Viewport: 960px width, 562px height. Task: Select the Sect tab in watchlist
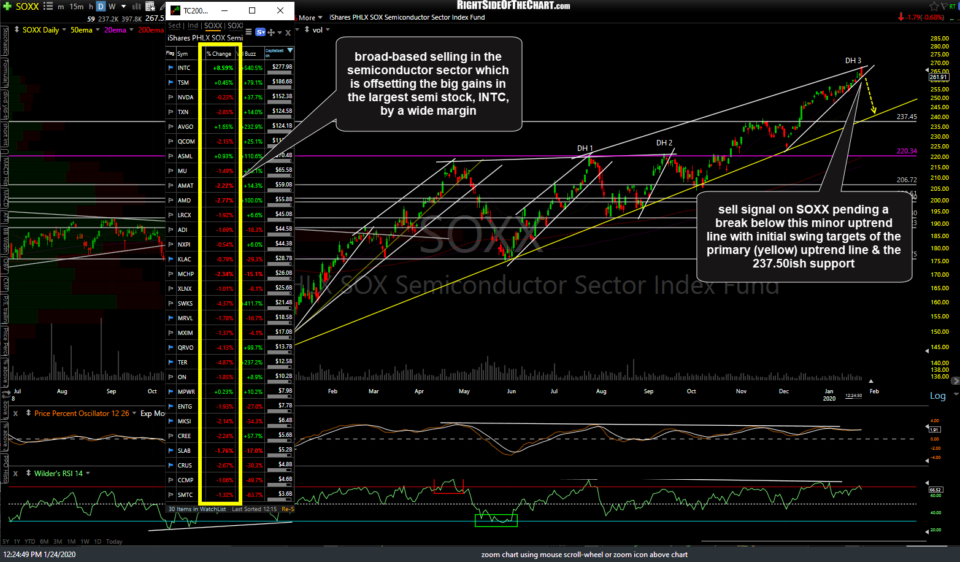174,26
